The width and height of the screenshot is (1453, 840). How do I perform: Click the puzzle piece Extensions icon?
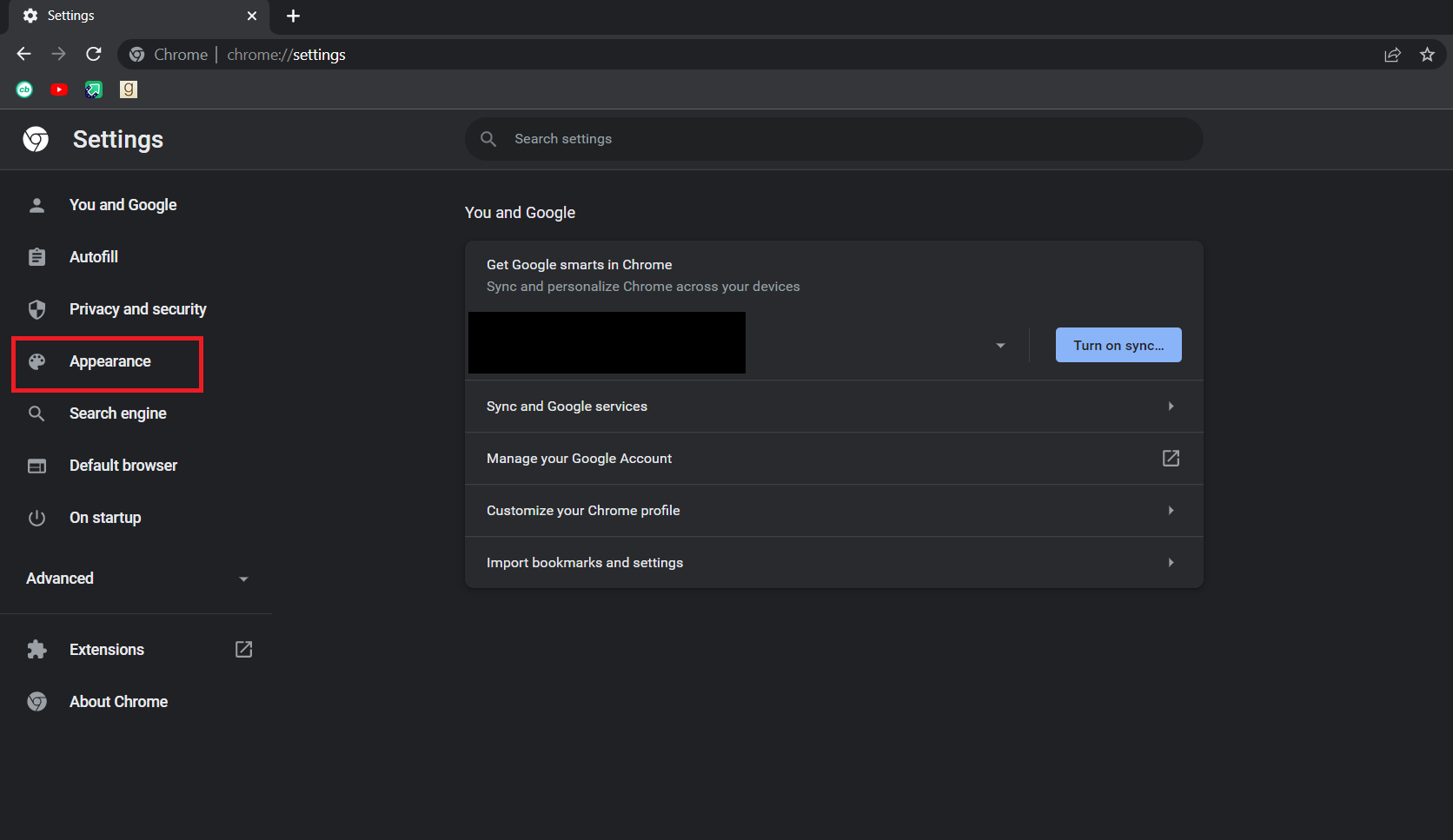pyautogui.click(x=36, y=650)
